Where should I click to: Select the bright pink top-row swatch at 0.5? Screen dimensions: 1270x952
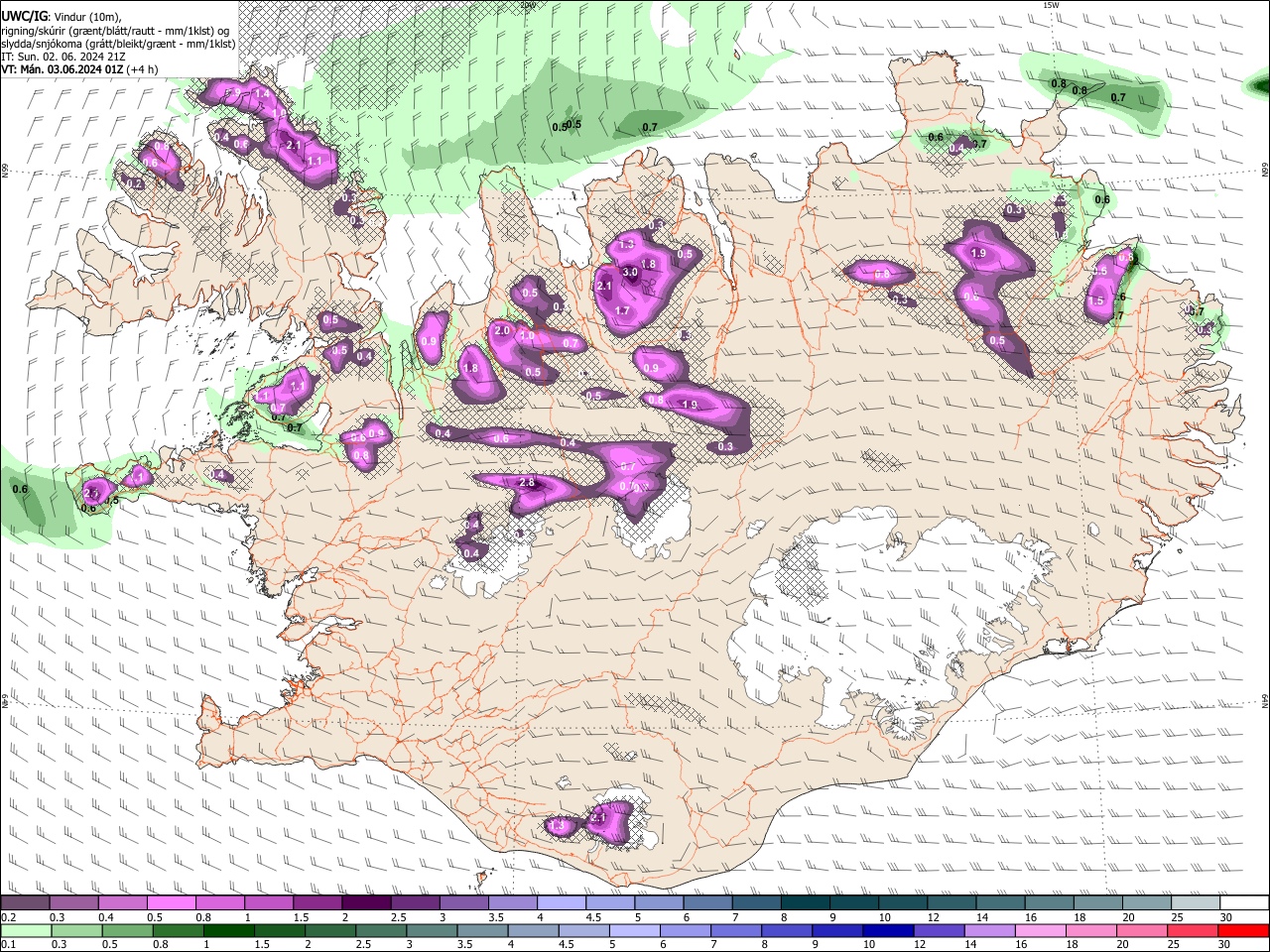click(x=172, y=903)
